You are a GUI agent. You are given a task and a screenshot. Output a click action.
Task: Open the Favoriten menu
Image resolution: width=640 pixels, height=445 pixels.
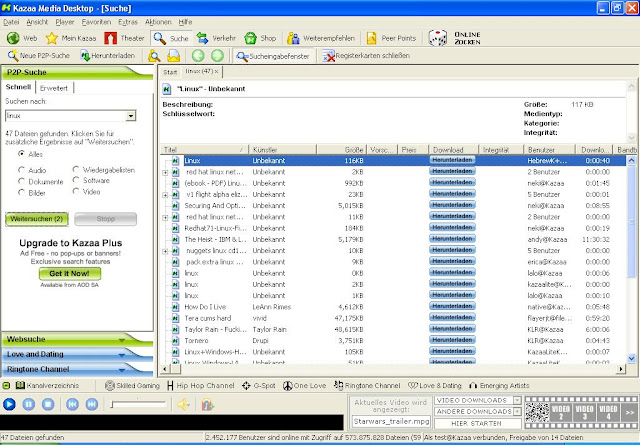click(96, 22)
